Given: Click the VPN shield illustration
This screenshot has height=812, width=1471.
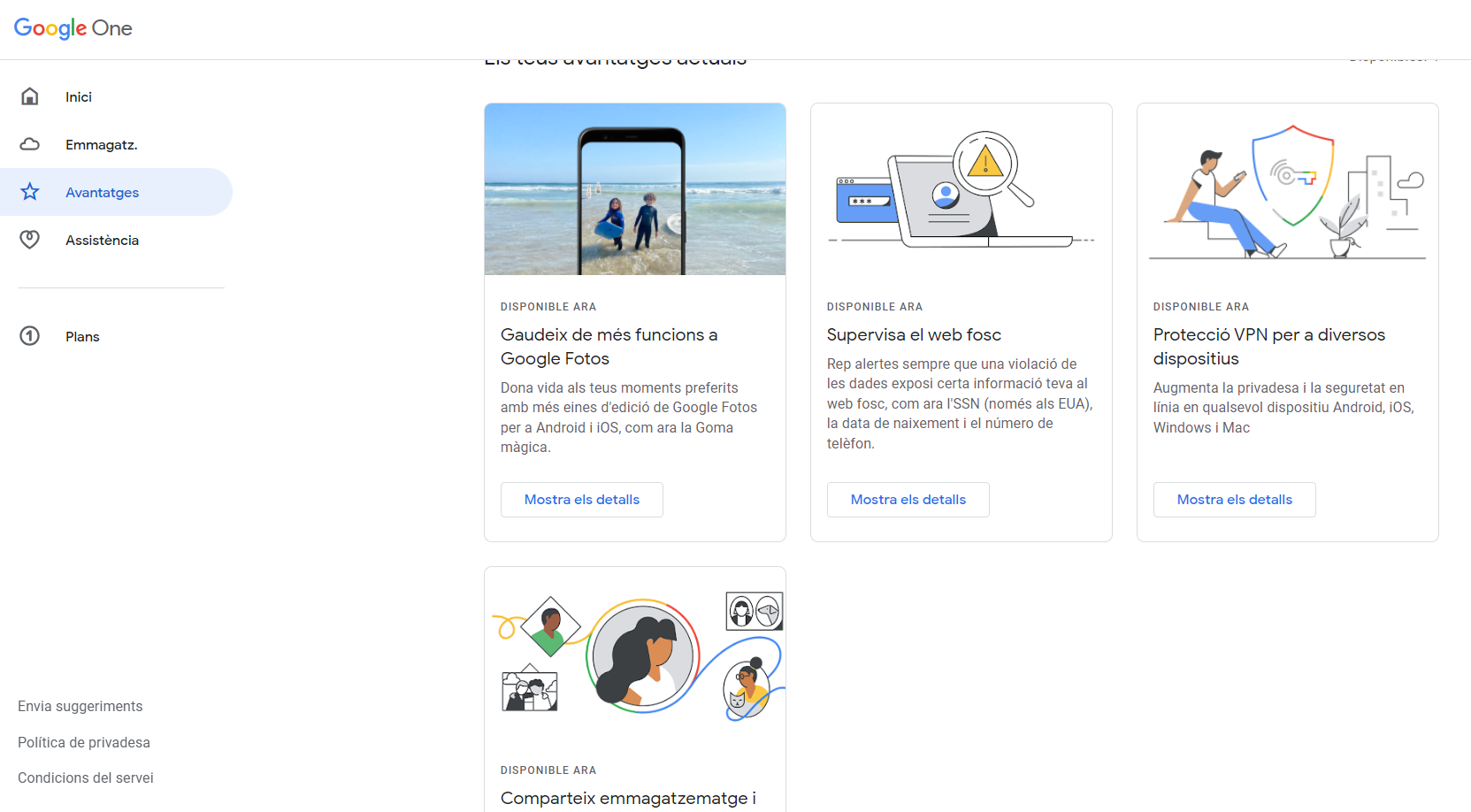Looking at the screenshot, I should 1288,189.
